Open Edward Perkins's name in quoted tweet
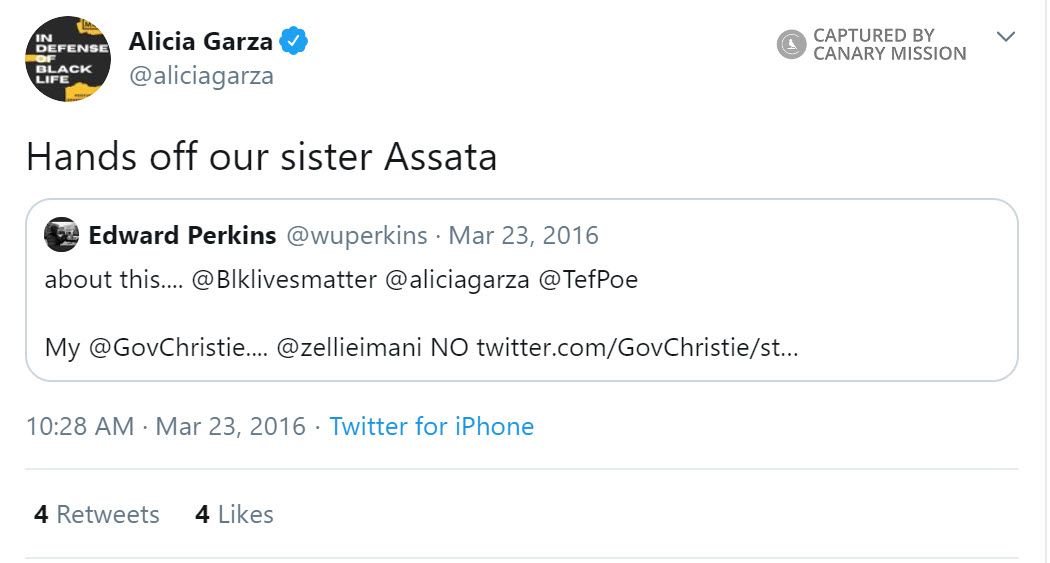This screenshot has width=1050, height=563. (182, 236)
